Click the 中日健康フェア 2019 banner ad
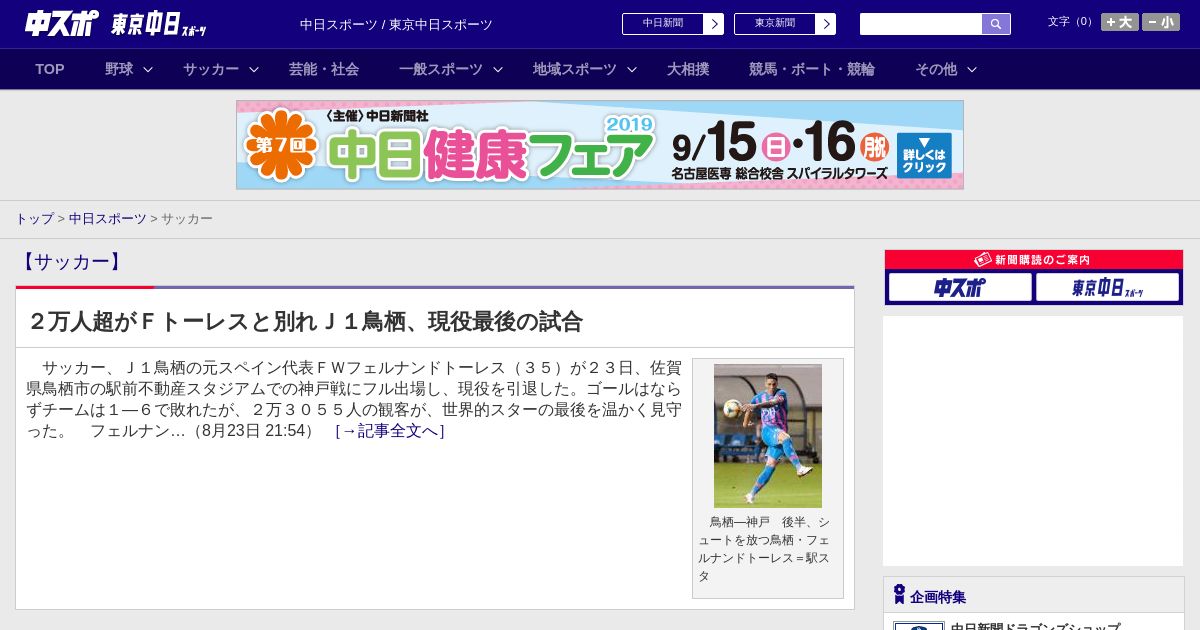The height and width of the screenshot is (630, 1200). (600, 145)
